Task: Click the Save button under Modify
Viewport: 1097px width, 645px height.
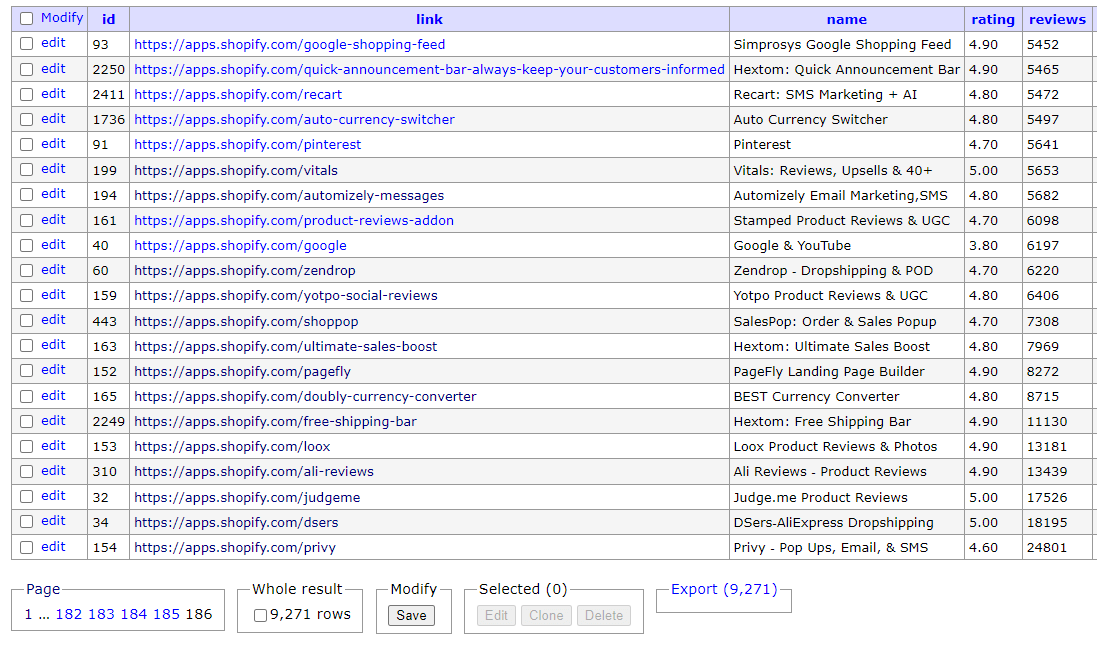Action: [x=411, y=616]
